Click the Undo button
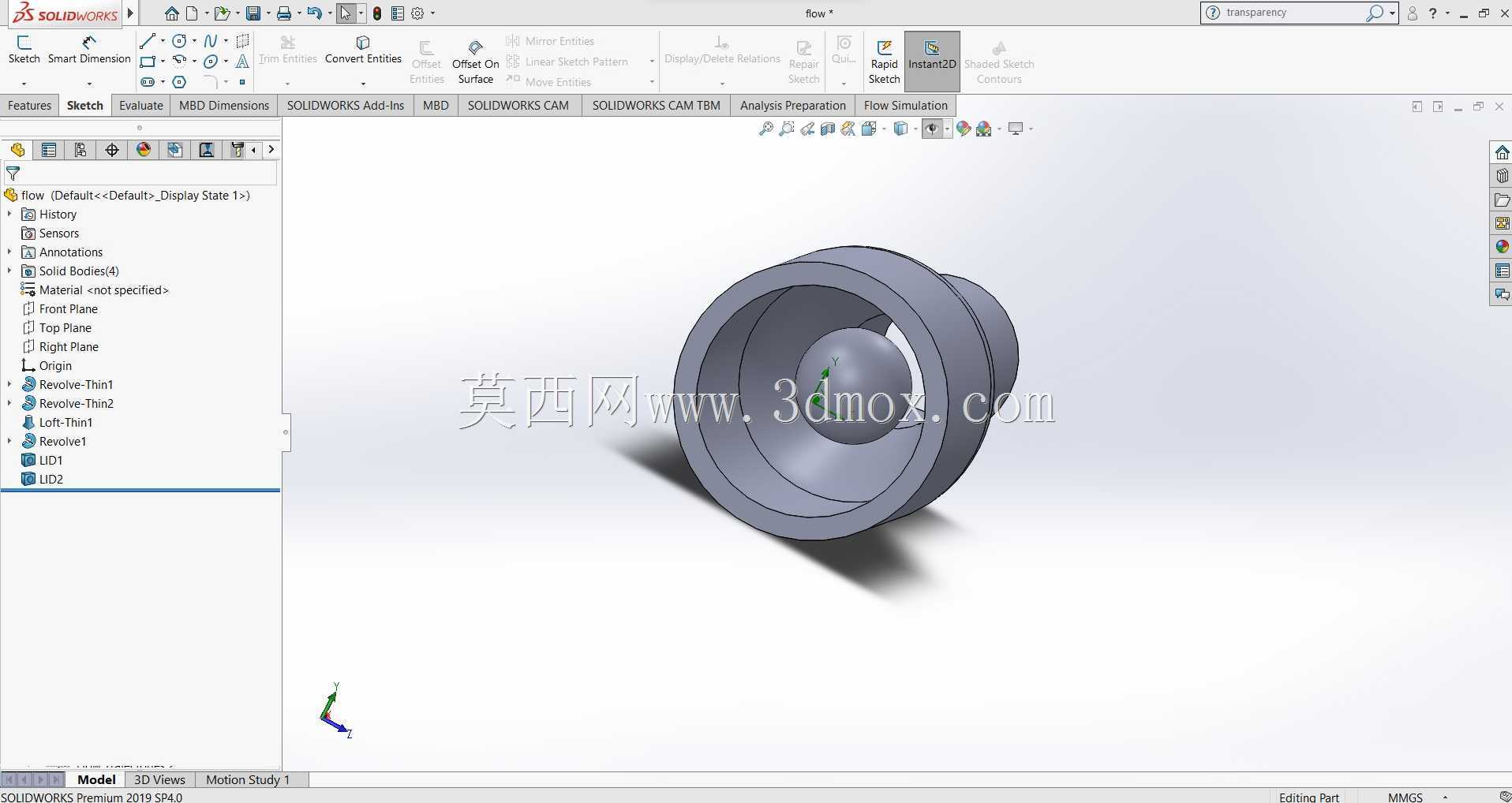The image size is (1512, 803). pos(314,13)
